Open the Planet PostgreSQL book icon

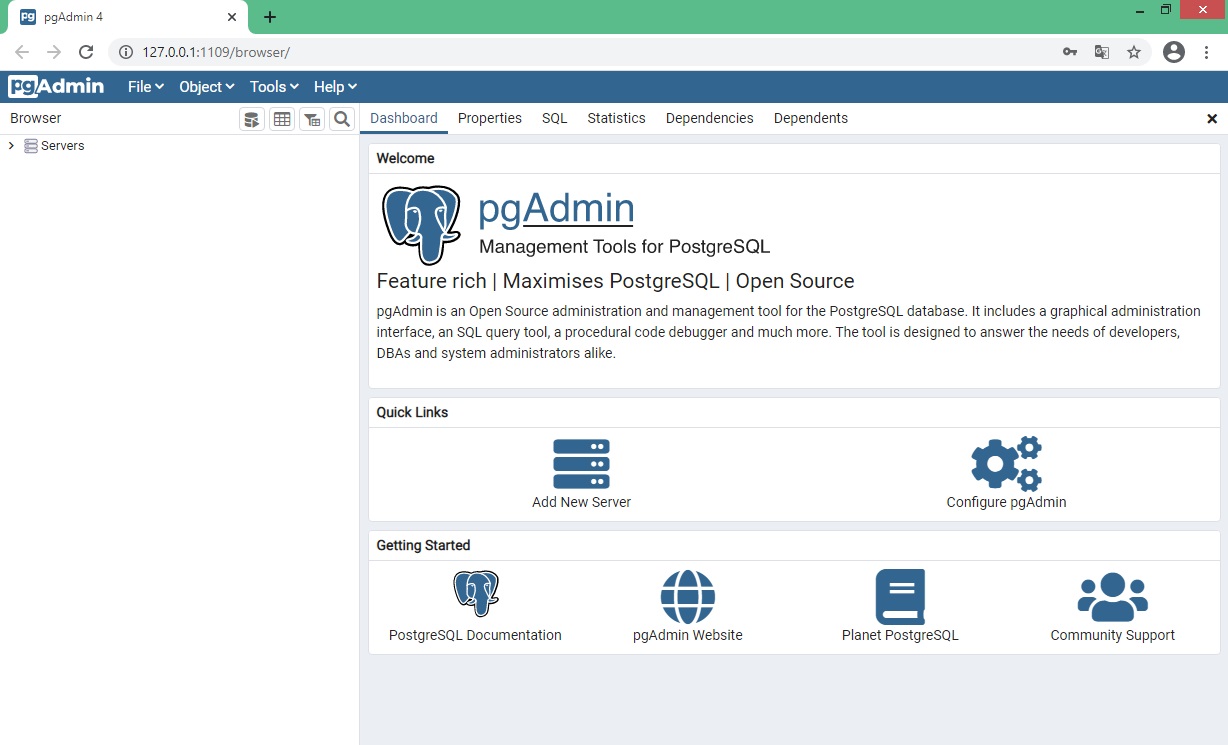pyautogui.click(x=900, y=597)
